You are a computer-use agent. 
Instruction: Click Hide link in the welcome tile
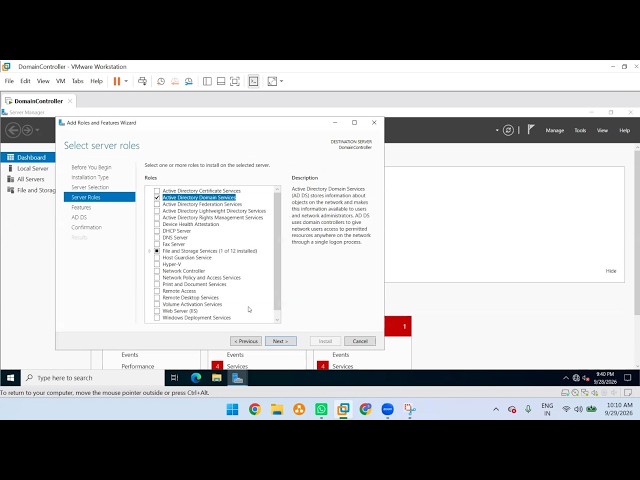point(611,271)
